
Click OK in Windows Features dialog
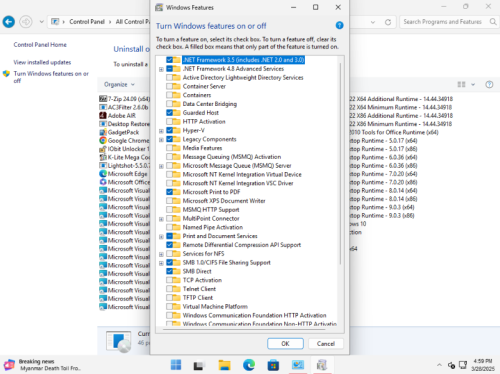coord(285,344)
